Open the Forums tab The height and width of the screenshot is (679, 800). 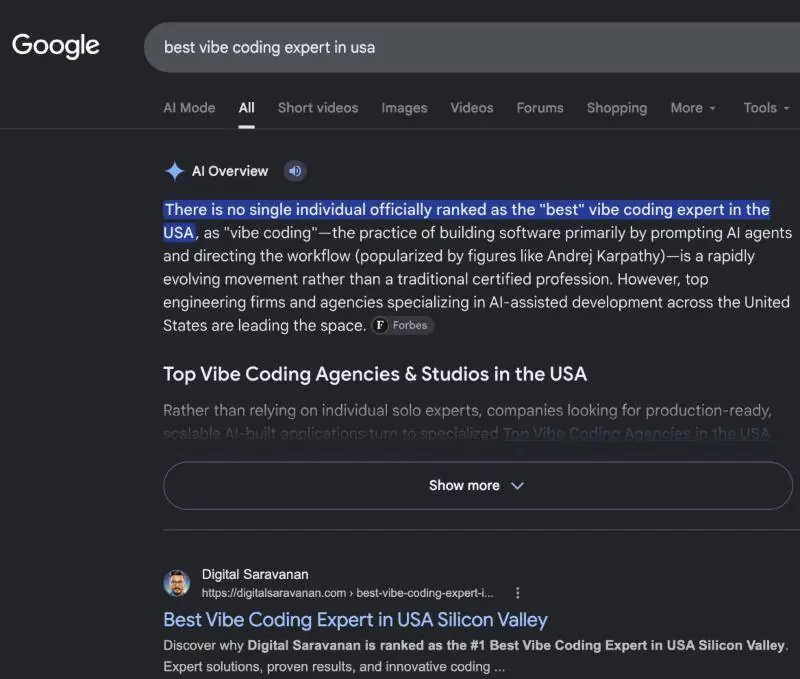click(x=540, y=108)
